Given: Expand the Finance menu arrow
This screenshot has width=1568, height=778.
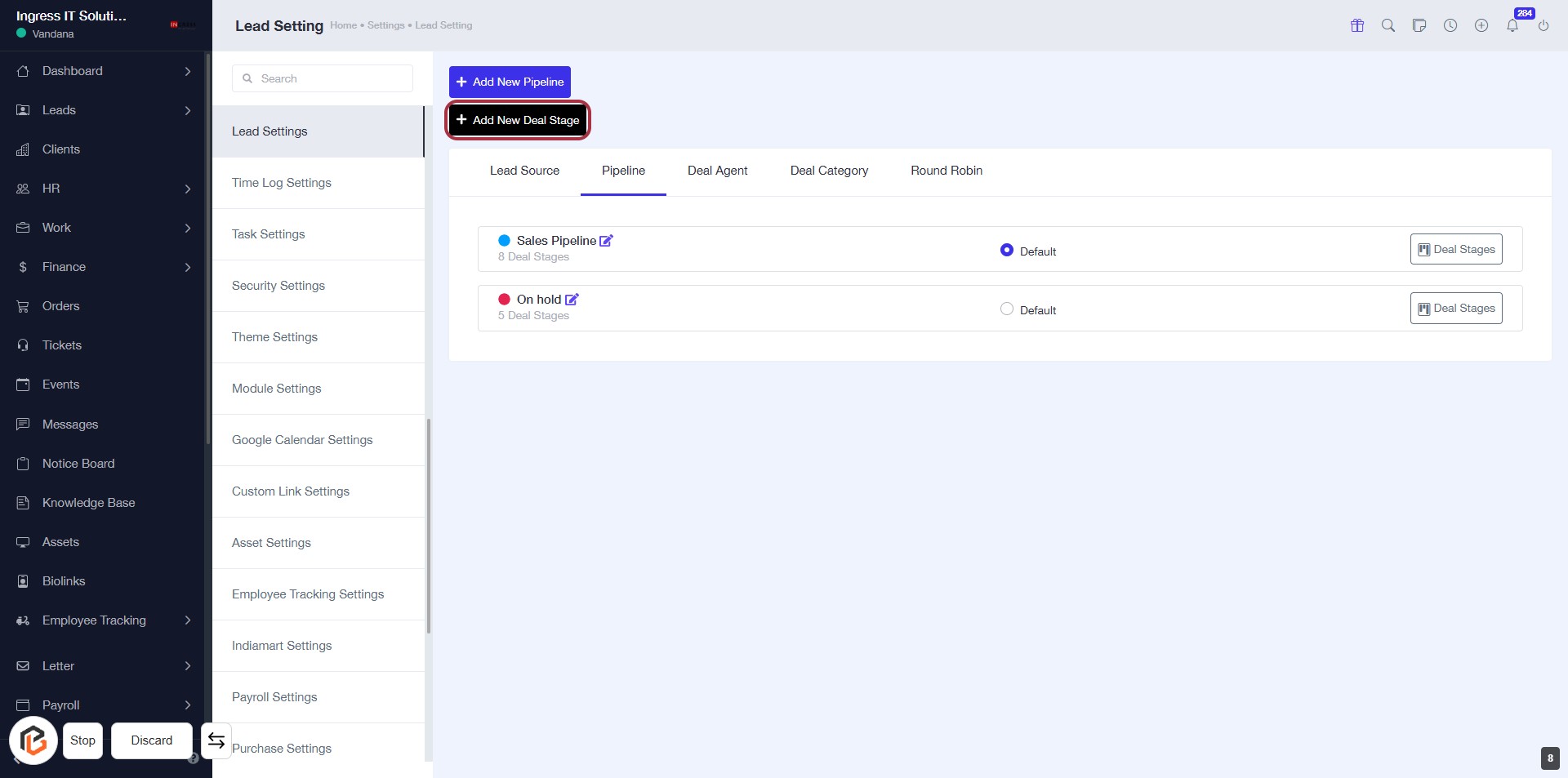Looking at the screenshot, I should pyautogui.click(x=188, y=267).
